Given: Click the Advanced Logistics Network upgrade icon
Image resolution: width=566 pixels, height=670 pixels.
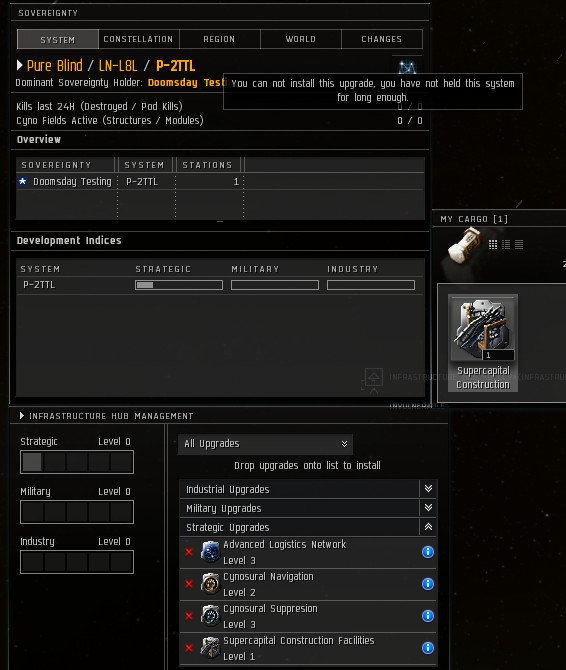Looking at the screenshot, I should 210,552.
